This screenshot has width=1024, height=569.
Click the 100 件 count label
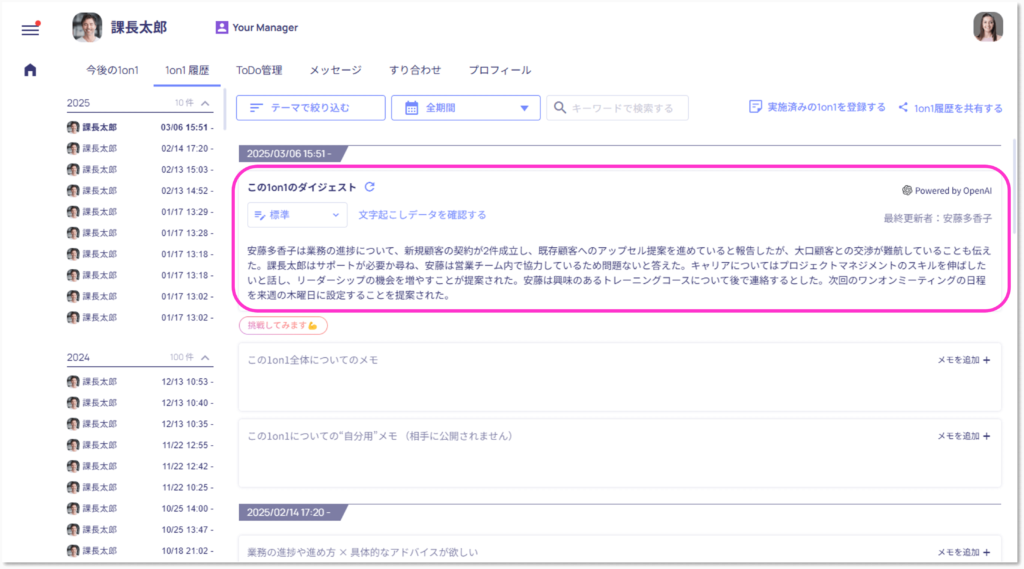[182, 357]
